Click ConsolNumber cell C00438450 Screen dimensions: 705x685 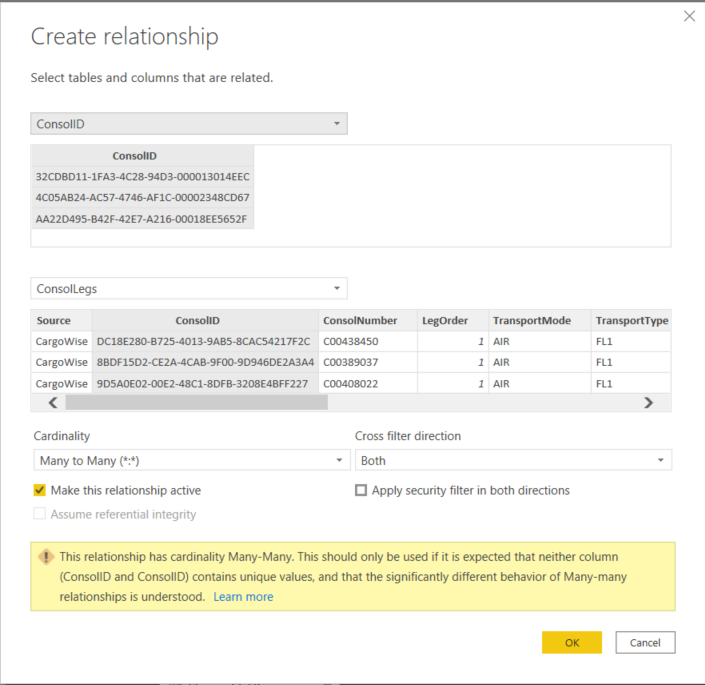368,342
